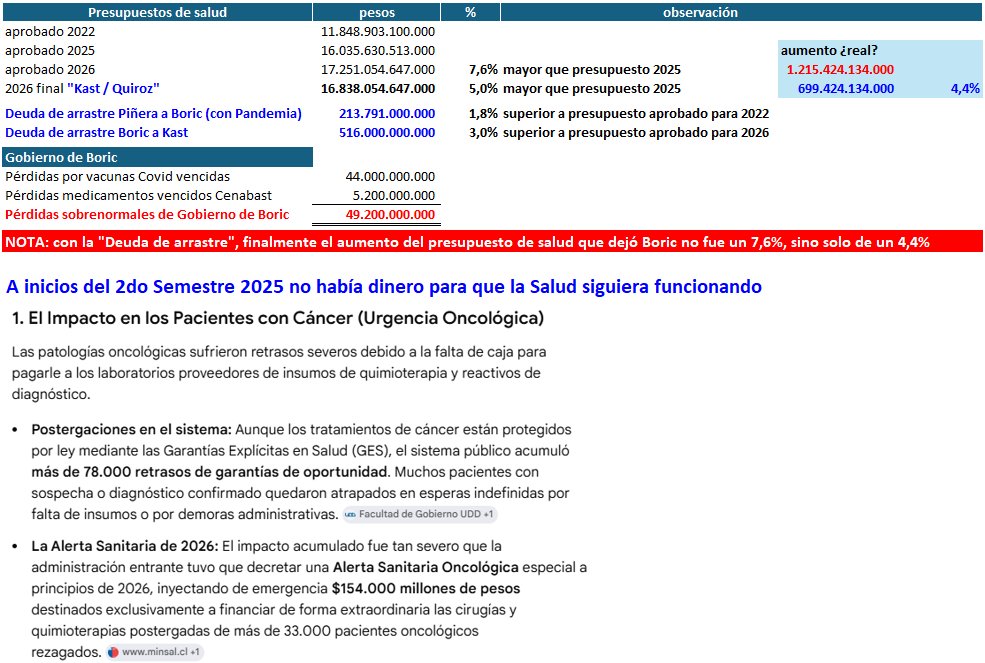Click the bold 'Postergaciones en el sistema:' text
The image size is (985, 663).
coord(131,429)
